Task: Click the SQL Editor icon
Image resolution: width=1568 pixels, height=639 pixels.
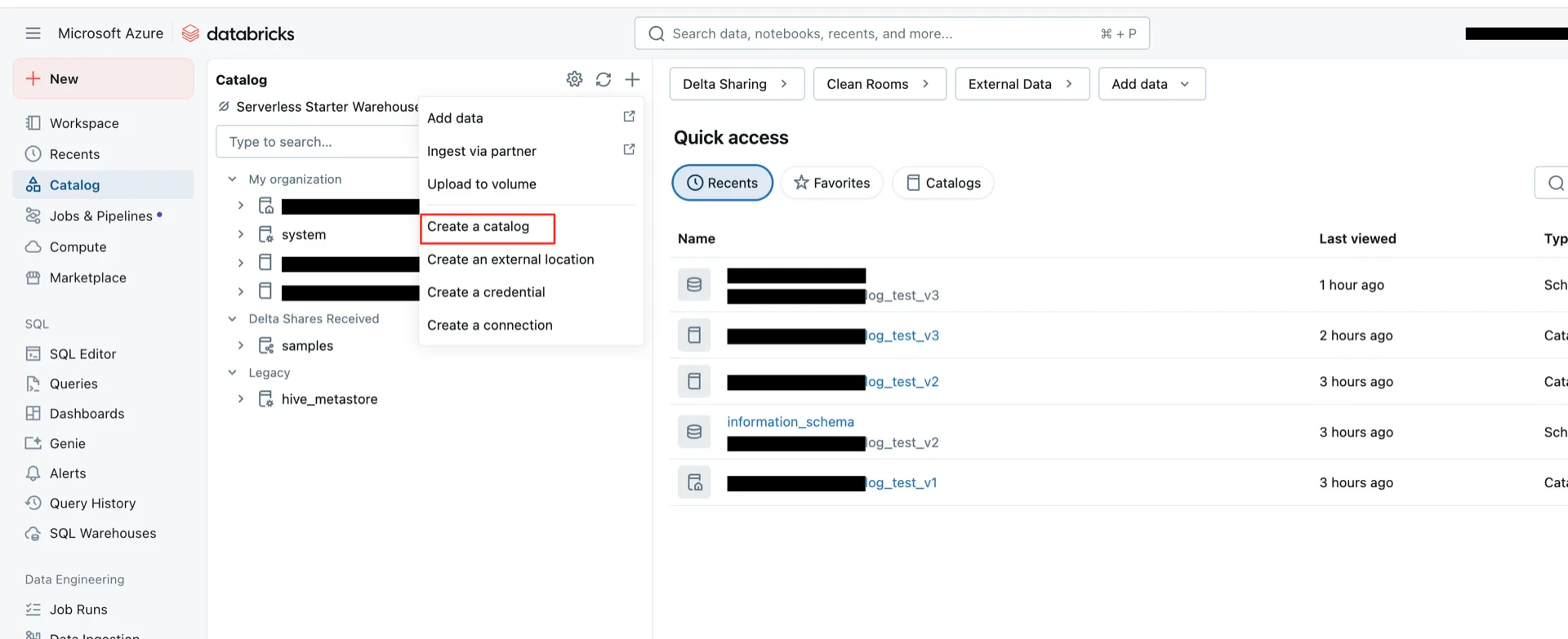Action: click(x=33, y=353)
